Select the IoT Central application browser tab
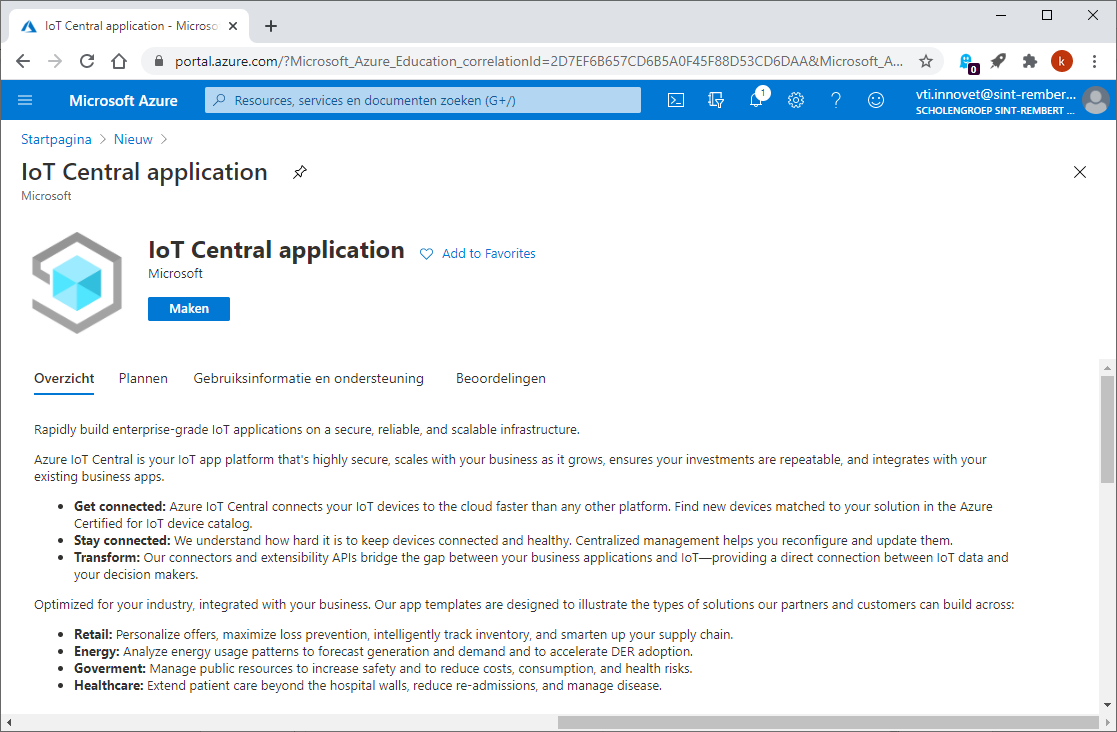The image size is (1117, 732). [x=128, y=26]
